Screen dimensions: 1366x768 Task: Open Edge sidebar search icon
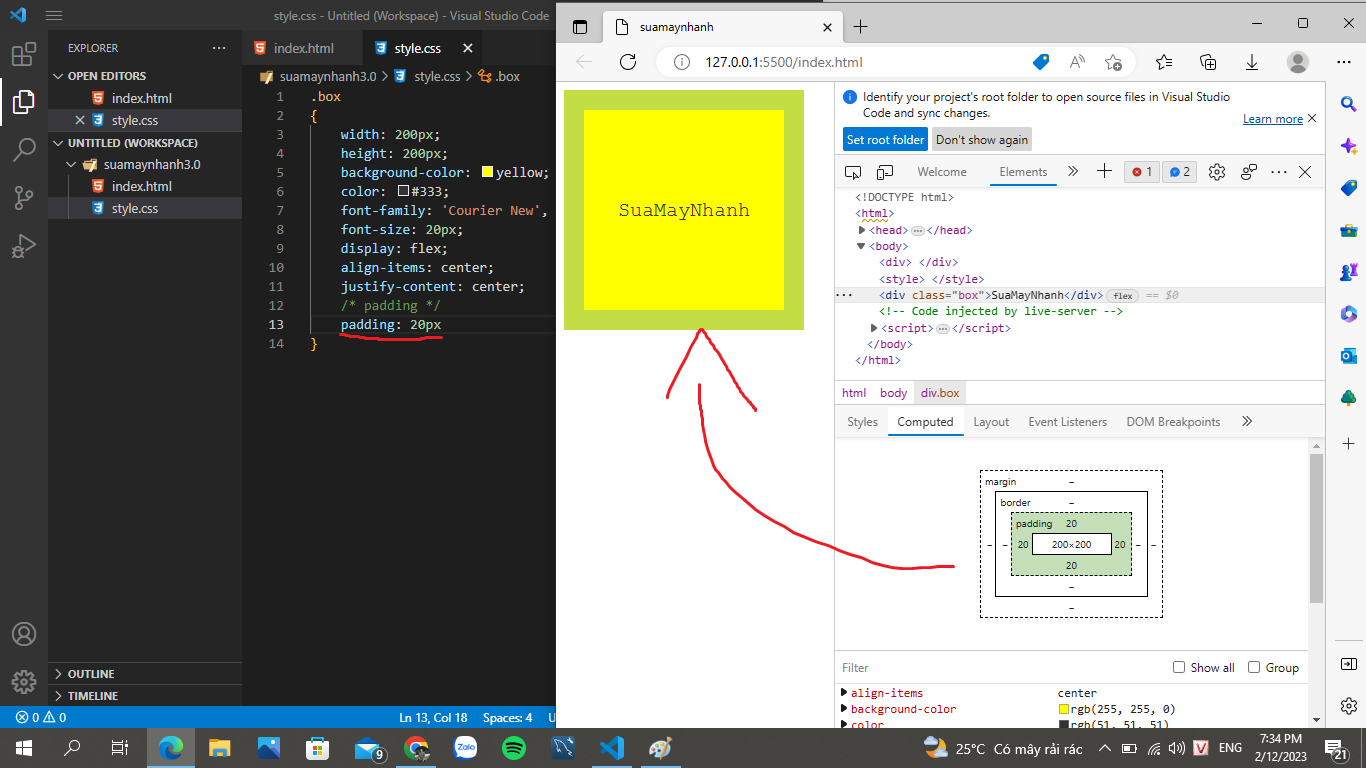[1348, 104]
